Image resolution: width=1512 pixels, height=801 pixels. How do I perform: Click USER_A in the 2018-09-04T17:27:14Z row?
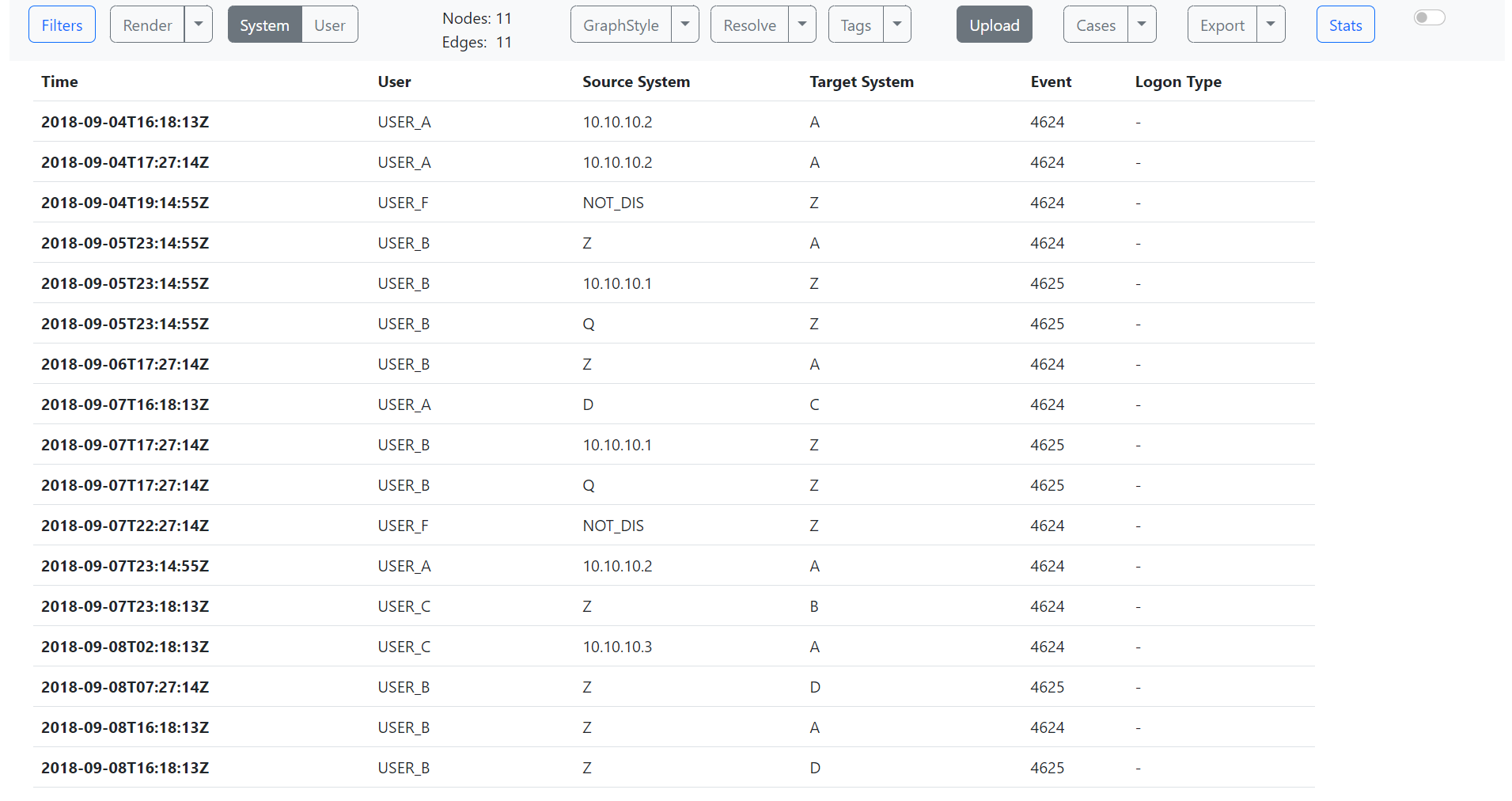(x=404, y=162)
